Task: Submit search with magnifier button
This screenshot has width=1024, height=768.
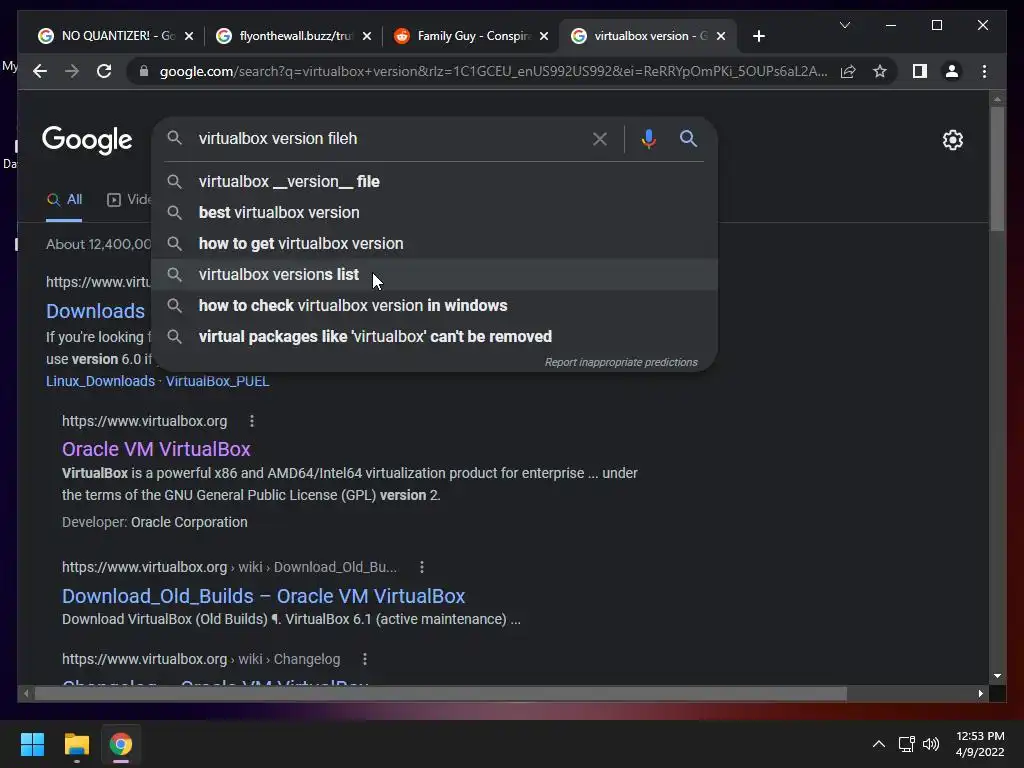Action: (688, 138)
